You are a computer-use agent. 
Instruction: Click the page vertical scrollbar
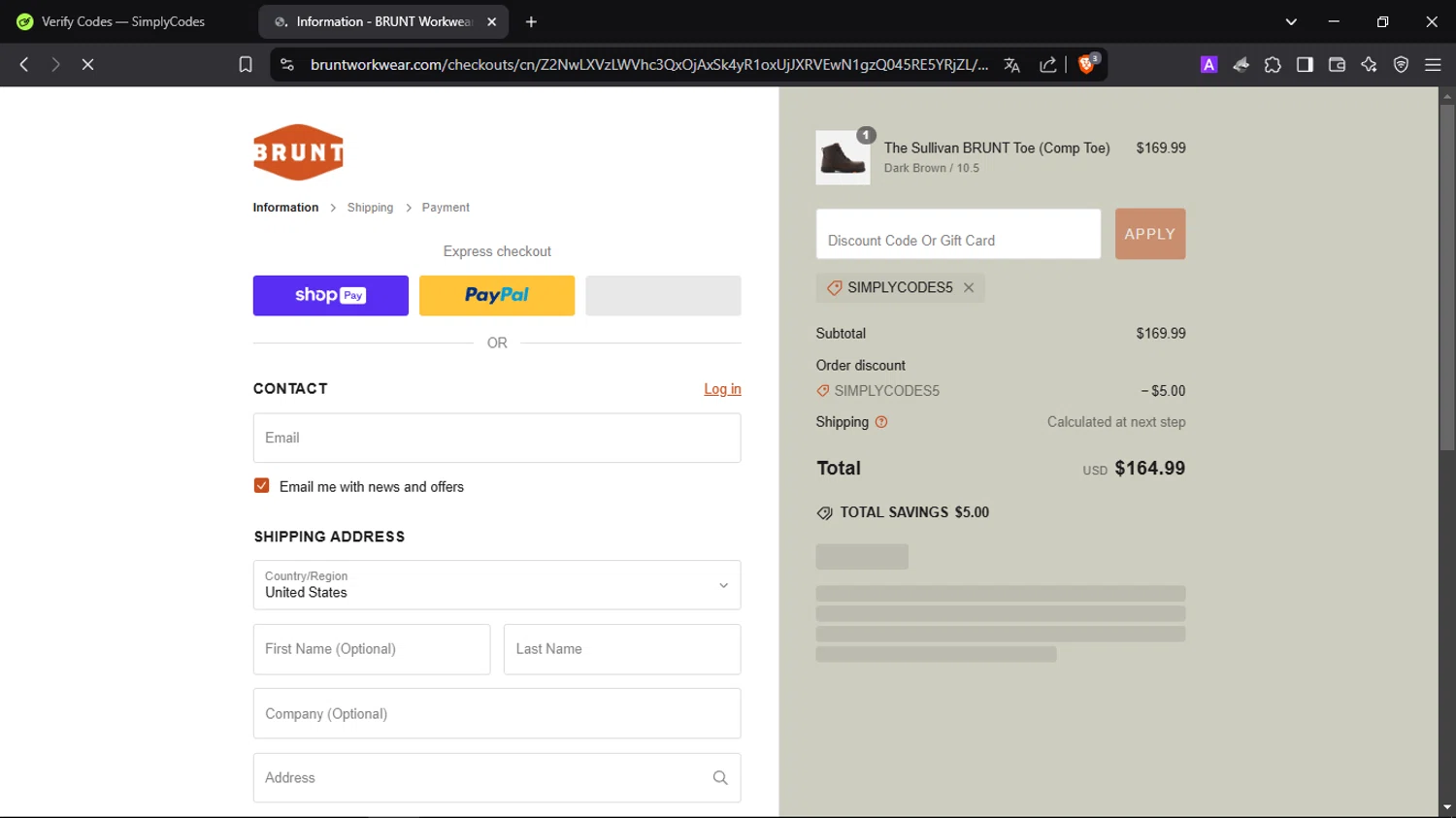pyautogui.click(x=1447, y=277)
